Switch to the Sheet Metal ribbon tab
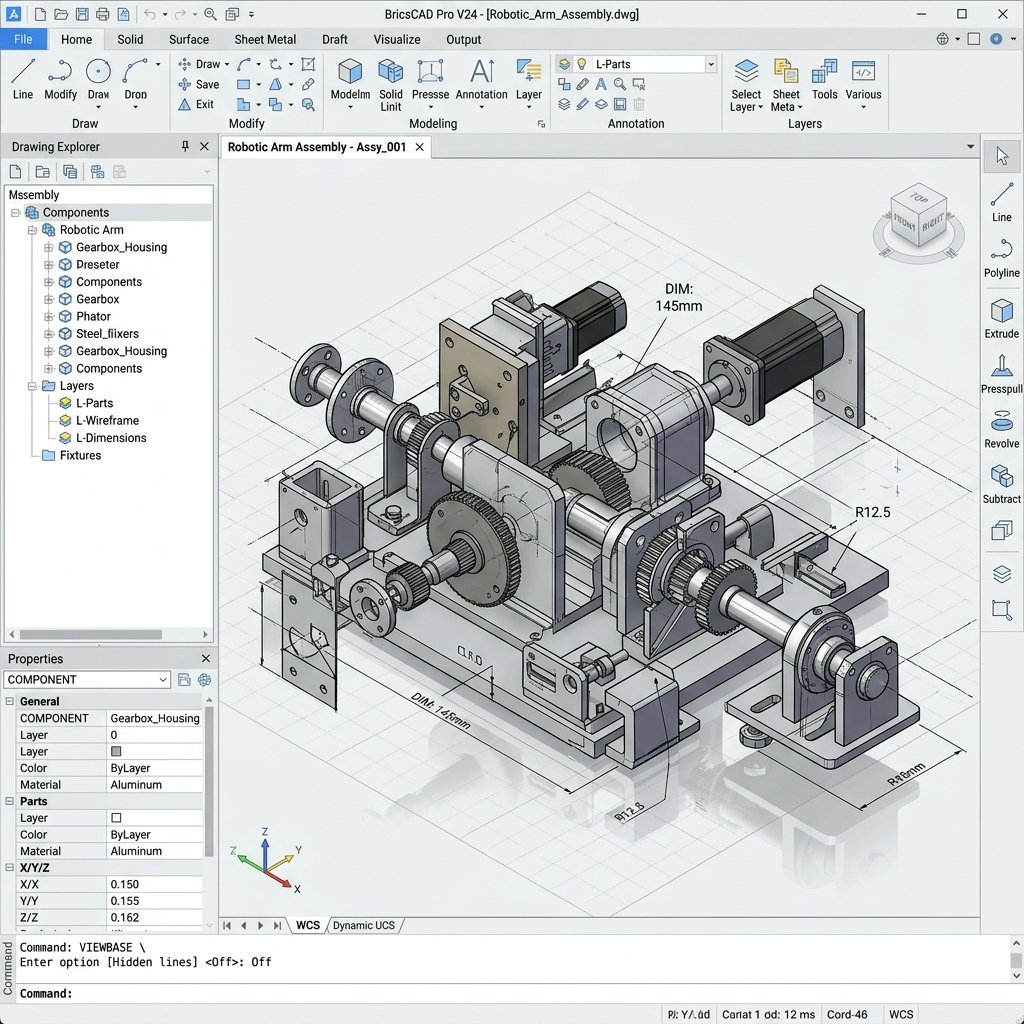Screen dimensions: 1024x1024 pos(265,39)
